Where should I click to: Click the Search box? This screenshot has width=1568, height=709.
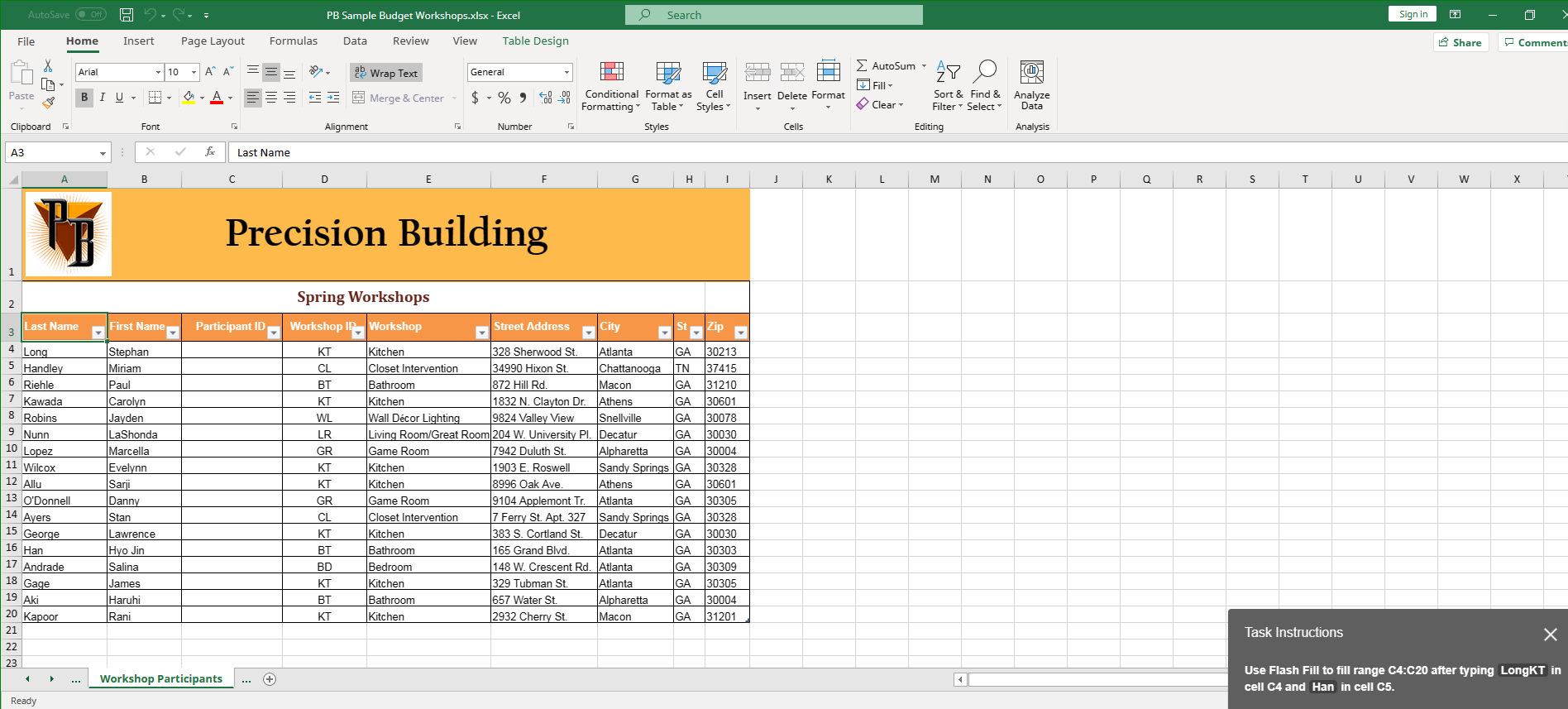(774, 15)
